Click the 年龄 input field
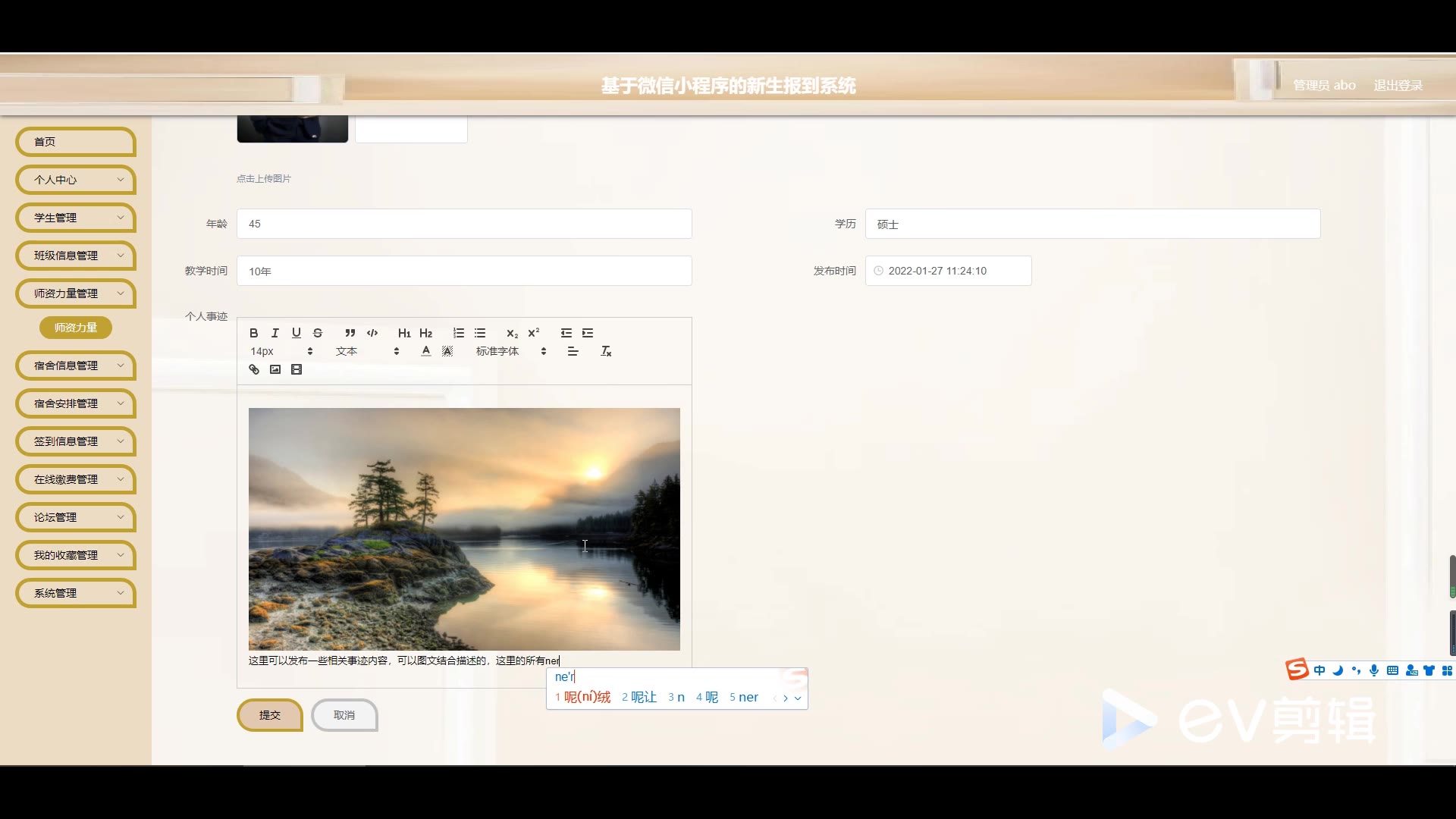 click(x=464, y=224)
